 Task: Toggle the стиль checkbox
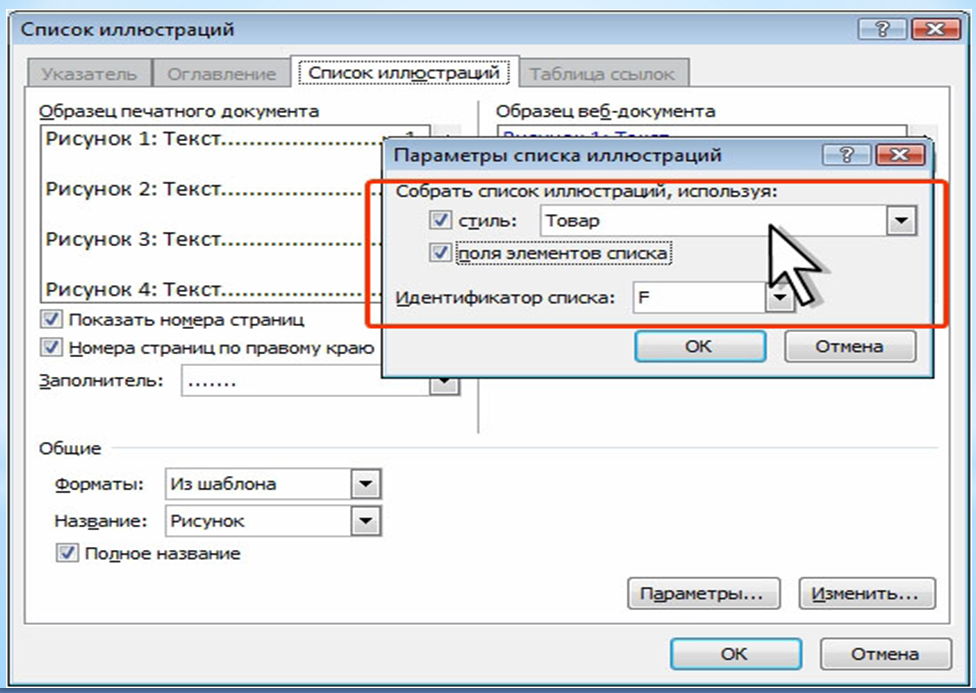click(x=440, y=220)
